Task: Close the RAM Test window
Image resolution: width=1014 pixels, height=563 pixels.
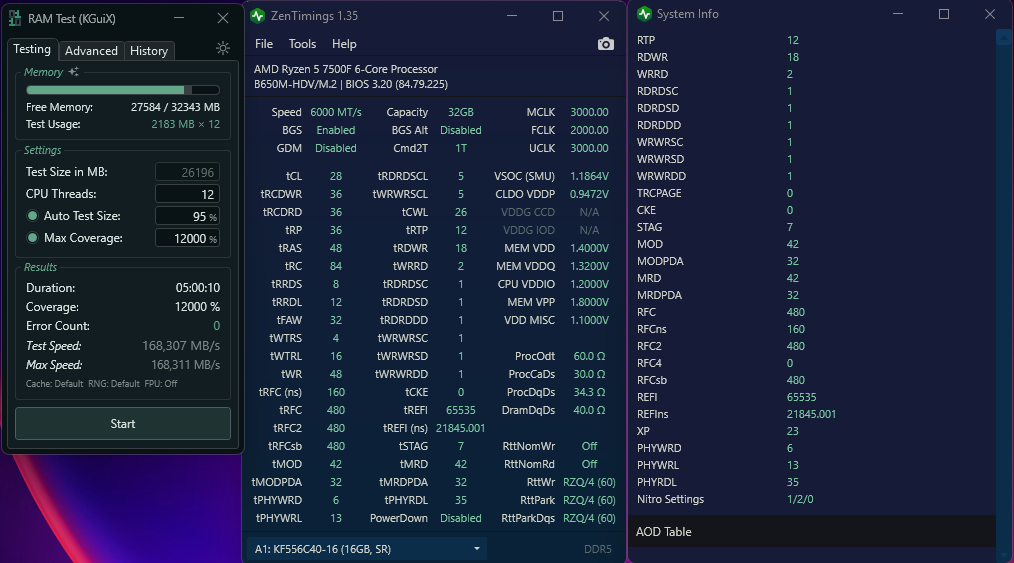Action: click(x=223, y=18)
